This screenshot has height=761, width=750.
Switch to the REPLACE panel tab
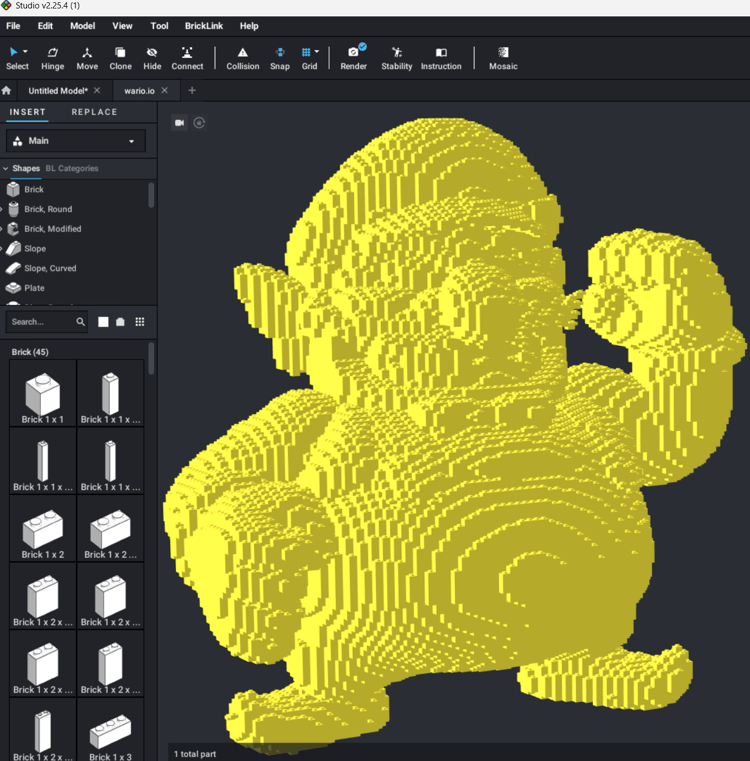tap(94, 112)
